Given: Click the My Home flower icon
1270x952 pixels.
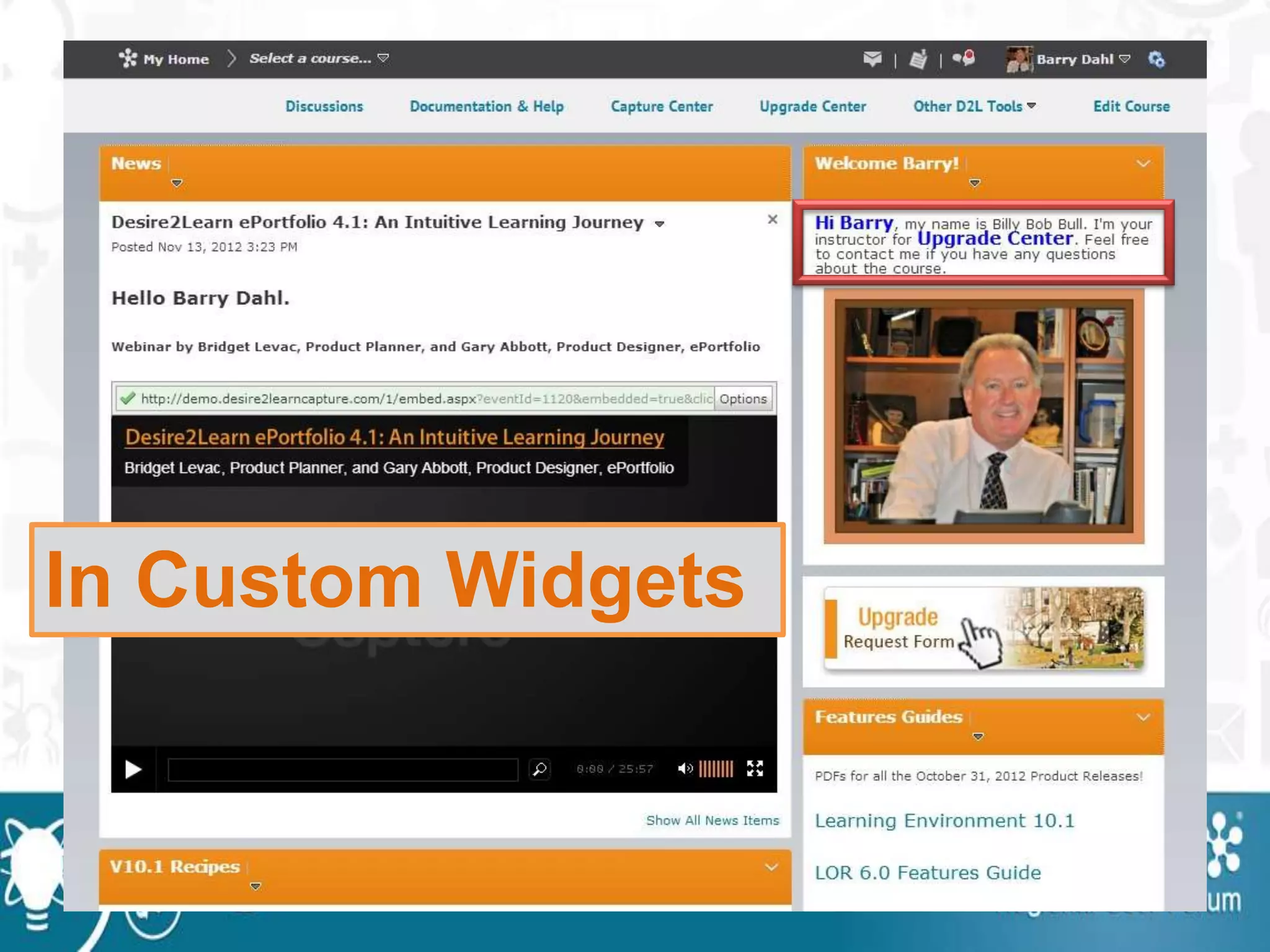Looking at the screenshot, I should (128, 58).
